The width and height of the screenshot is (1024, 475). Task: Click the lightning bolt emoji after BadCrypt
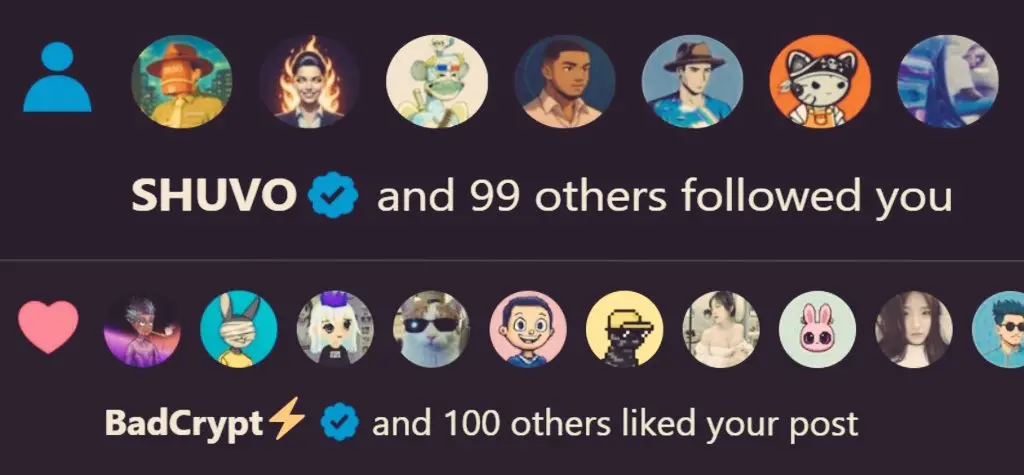[x=287, y=418]
